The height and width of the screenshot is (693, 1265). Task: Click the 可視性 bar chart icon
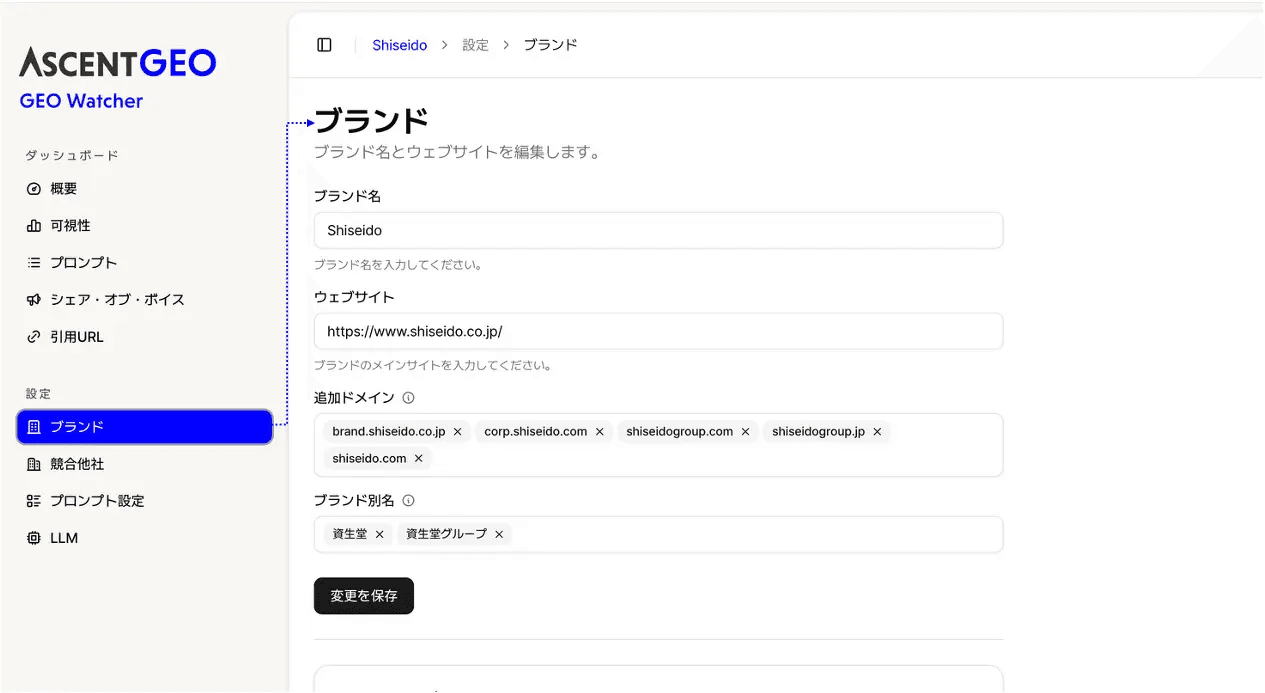click(x=34, y=226)
